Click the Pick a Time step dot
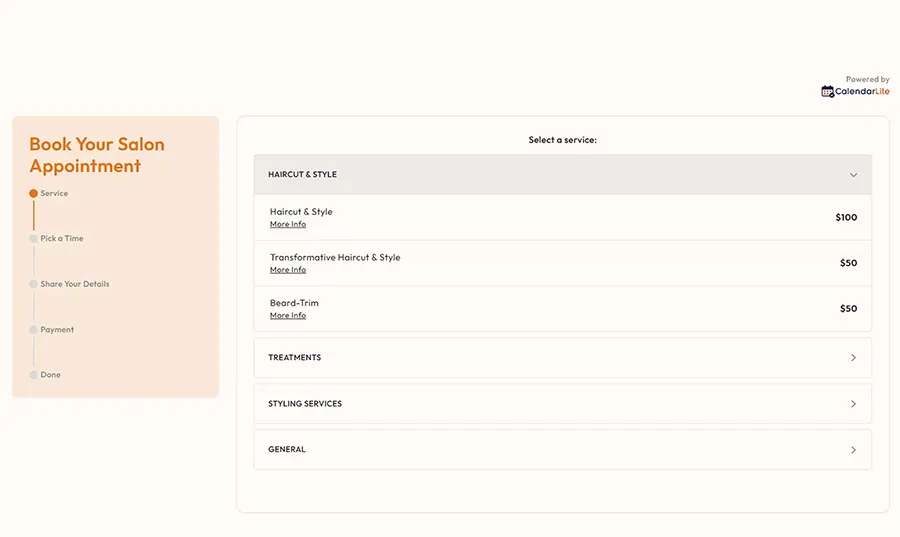900x537 pixels. point(33,239)
